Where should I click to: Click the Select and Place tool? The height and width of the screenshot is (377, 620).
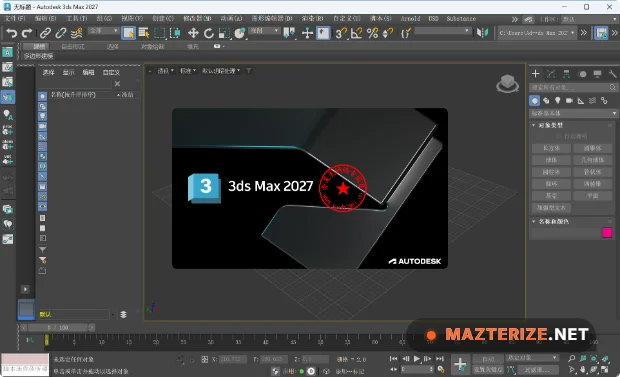[240, 33]
